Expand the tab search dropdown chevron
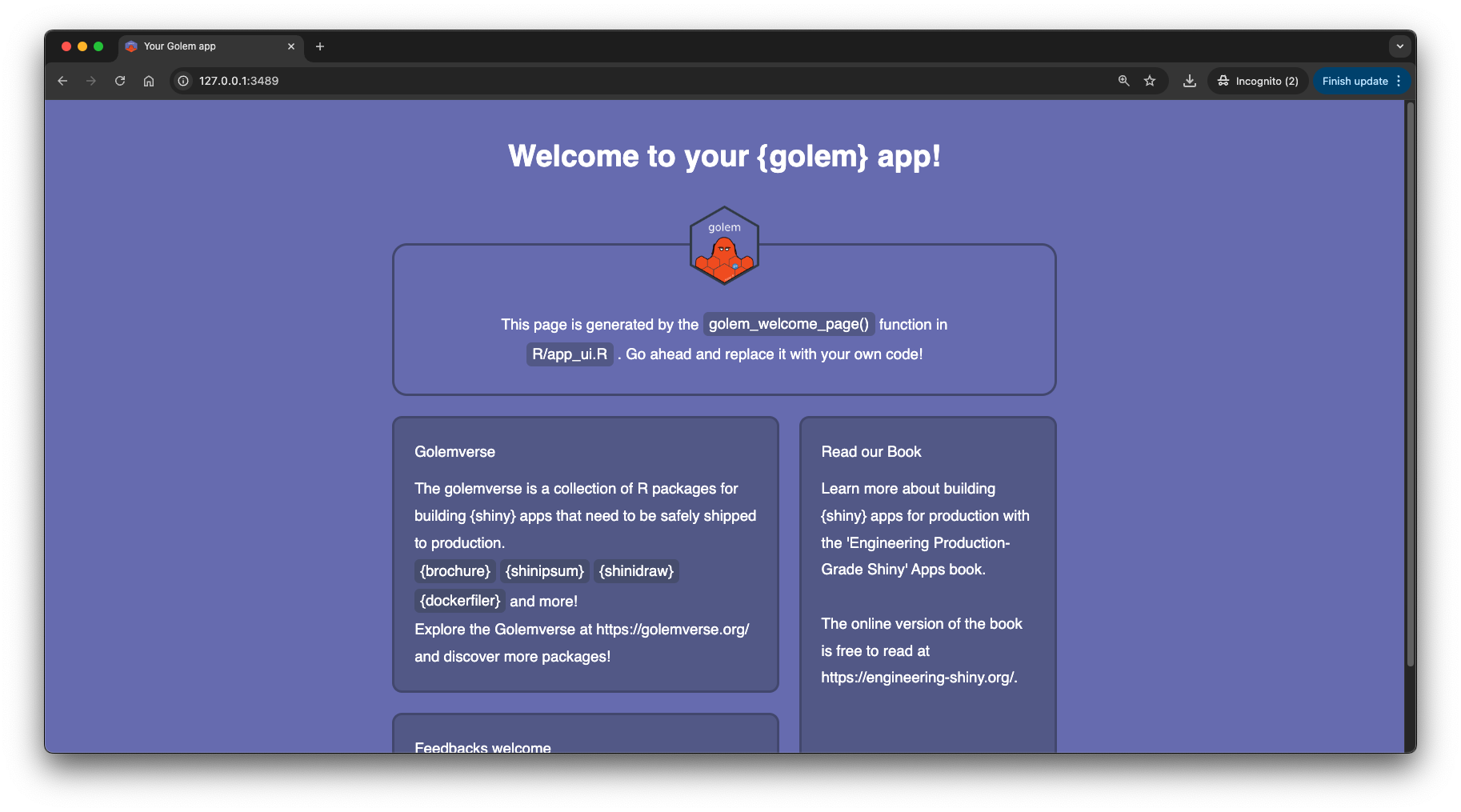 (1399, 46)
